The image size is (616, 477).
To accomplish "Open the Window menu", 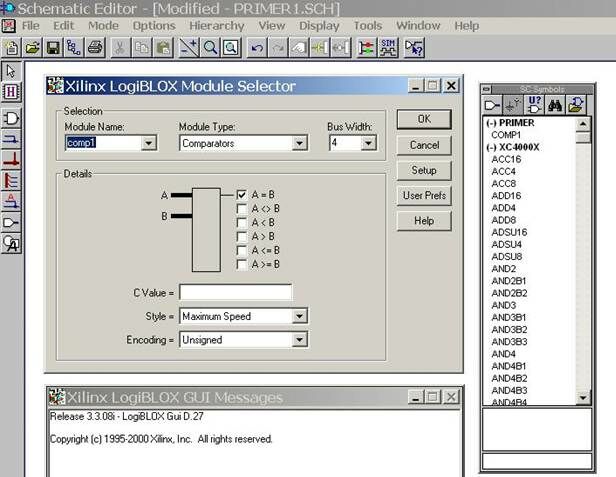I will click(418, 26).
